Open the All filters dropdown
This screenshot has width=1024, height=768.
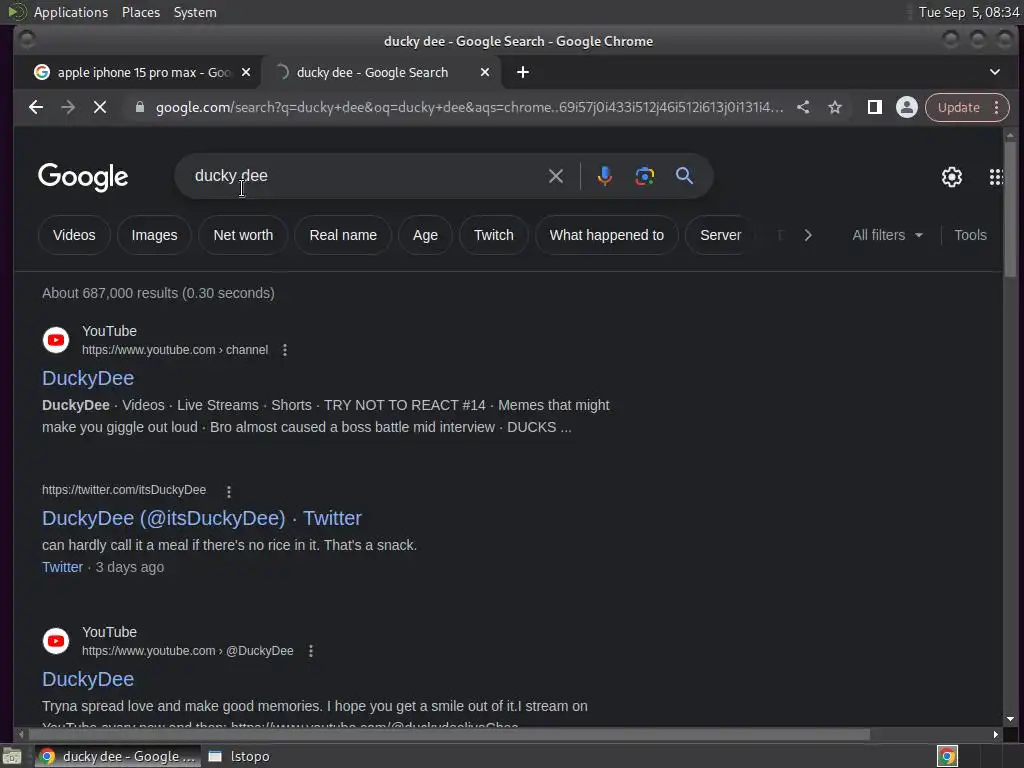point(888,235)
